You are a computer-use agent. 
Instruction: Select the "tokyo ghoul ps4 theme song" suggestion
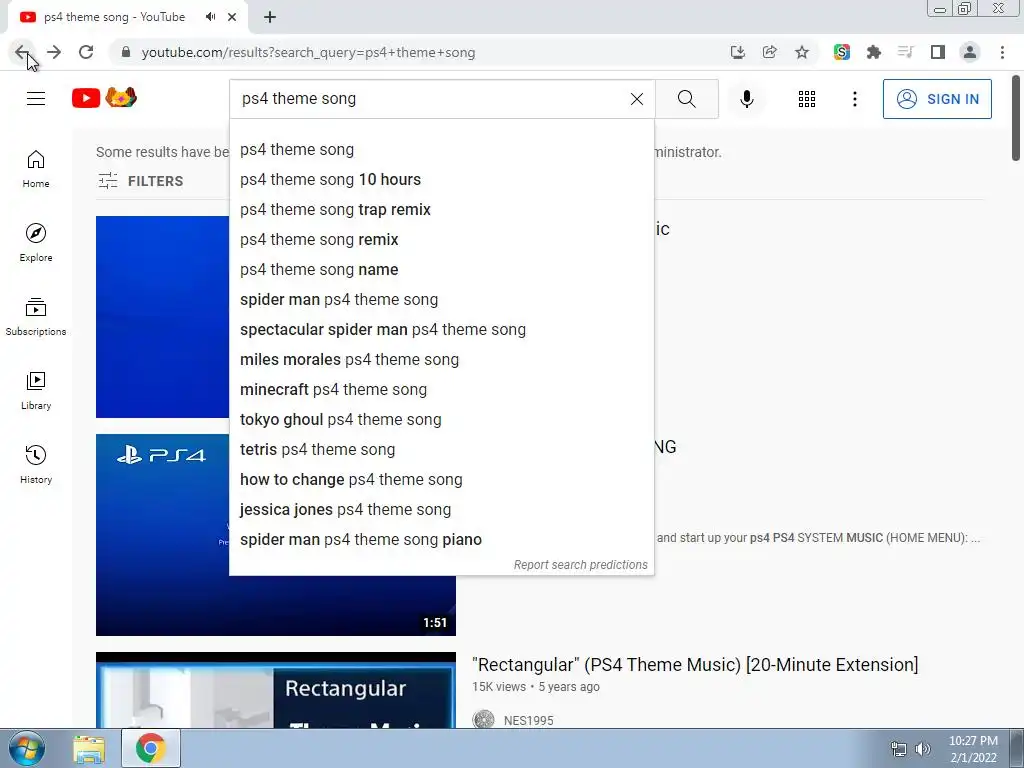(x=441, y=420)
